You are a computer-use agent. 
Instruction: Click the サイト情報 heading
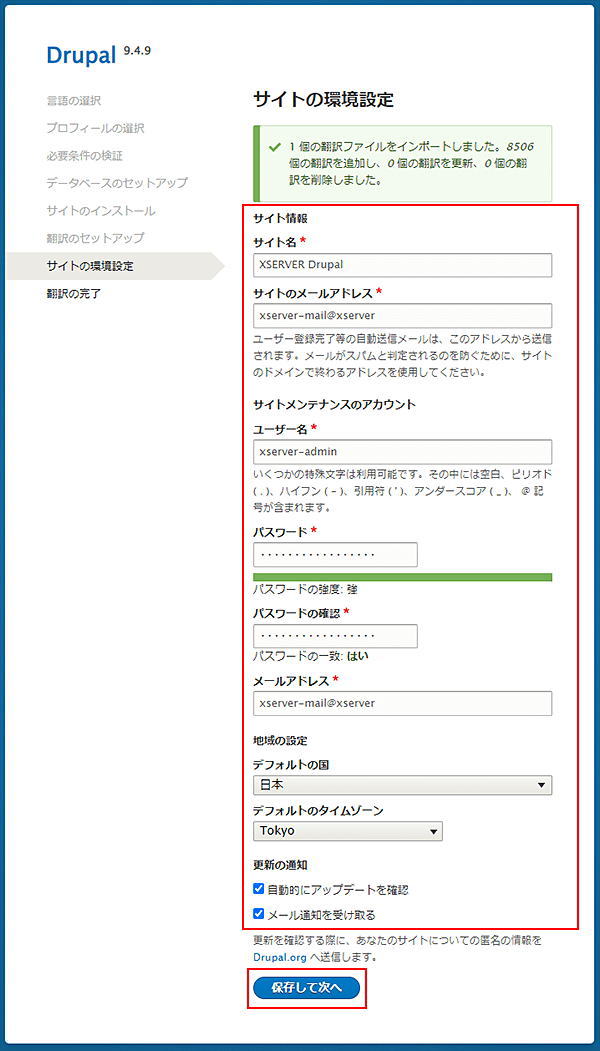pyautogui.click(x=280, y=218)
